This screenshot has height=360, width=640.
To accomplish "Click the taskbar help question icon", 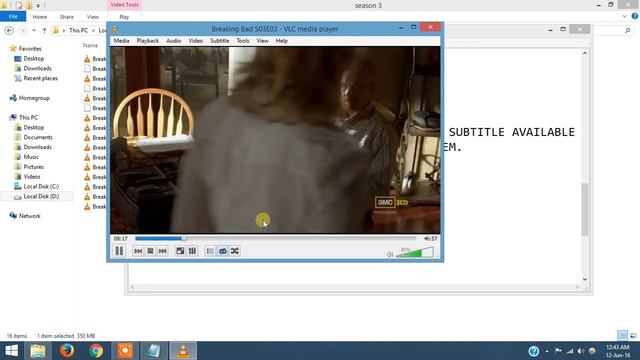I will point(533,351).
